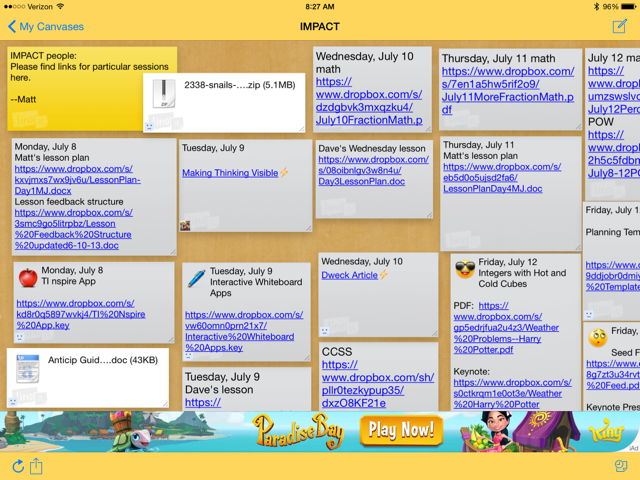Open the share icon in bottom toolbar
The image size is (640, 480).
pyautogui.click(x=36, y=466)
